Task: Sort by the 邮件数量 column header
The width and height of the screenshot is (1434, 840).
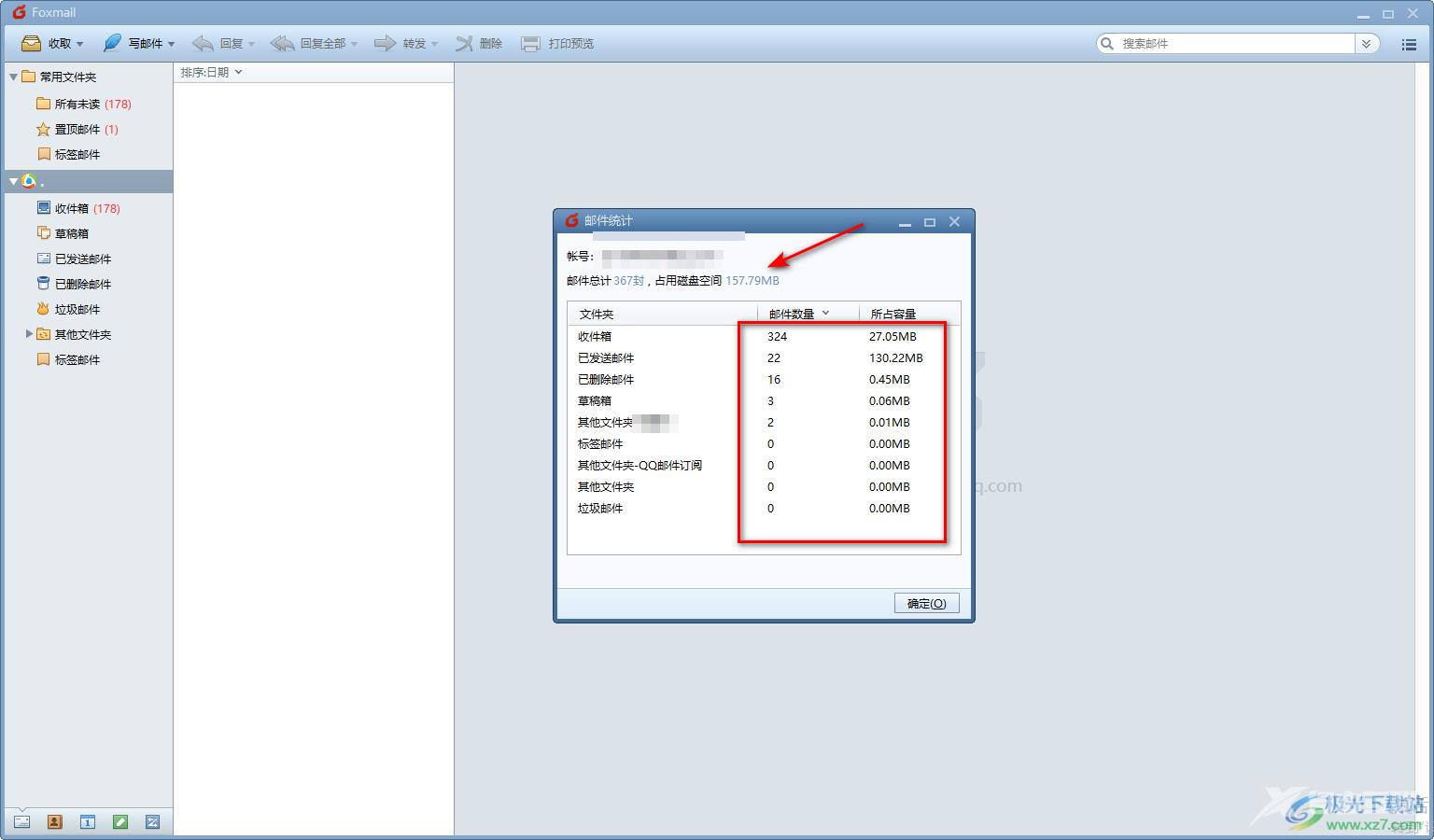Action: pyautogui.click(x=808, y=314)
